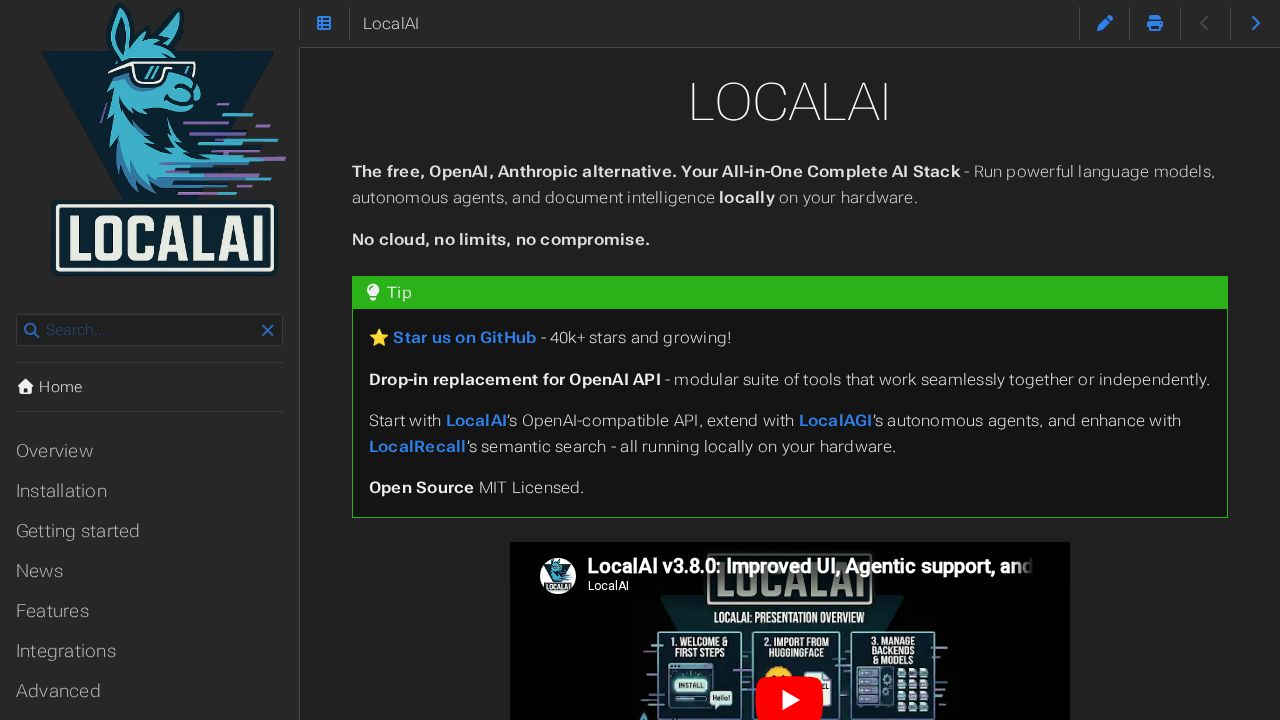Click the Star us on GitHub link
1280x720 pixels.
coord(464,338)
